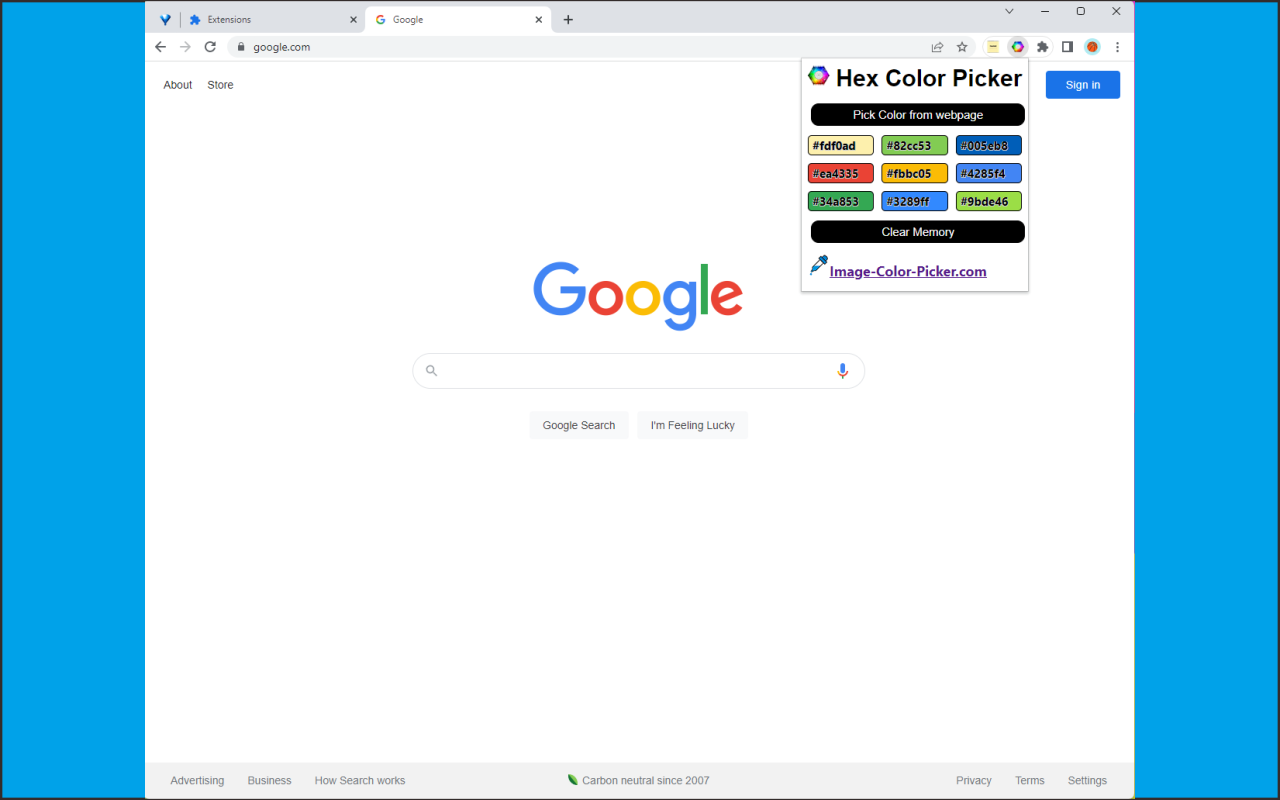Open the Business footer link

(x=270, y=781)
